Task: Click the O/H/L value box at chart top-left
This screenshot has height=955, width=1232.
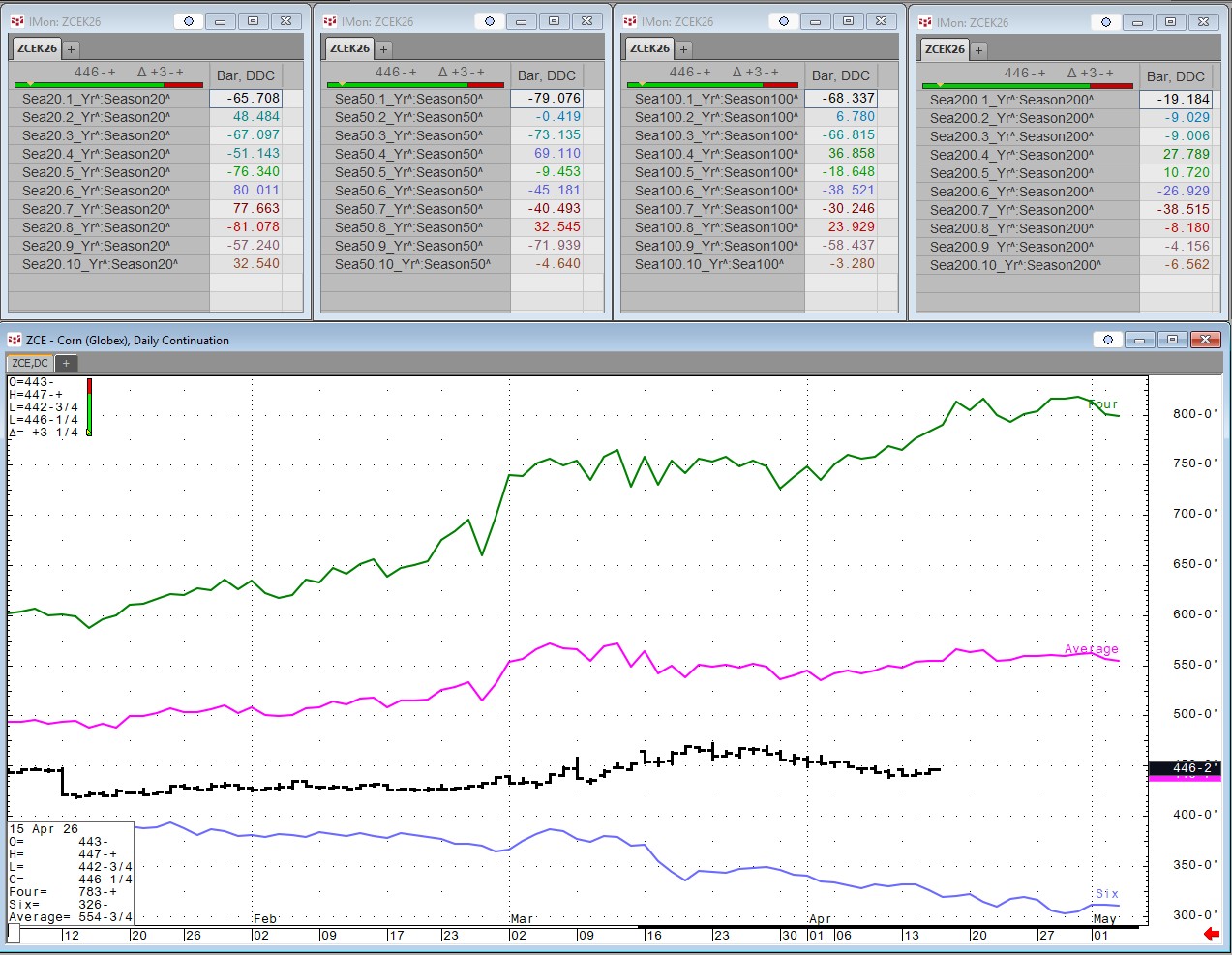Action: pos(45,407)
